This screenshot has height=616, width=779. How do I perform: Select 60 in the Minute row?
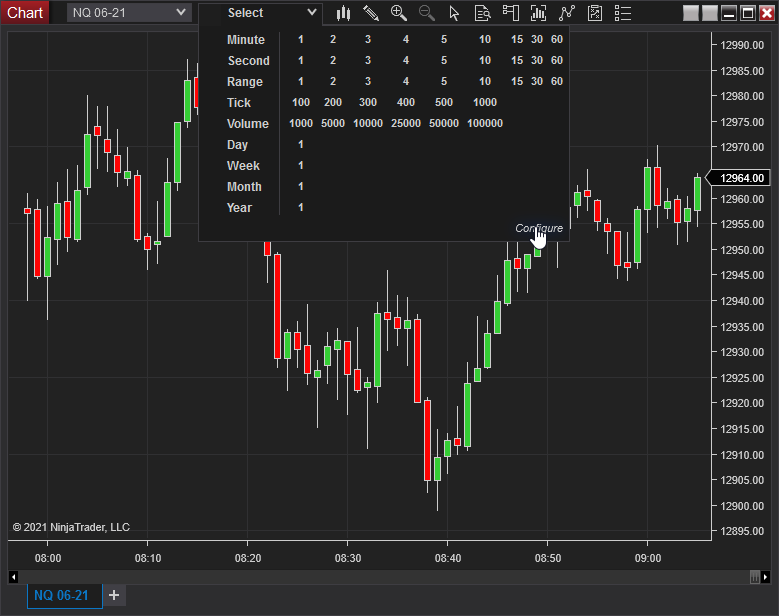tap(557, 39)
